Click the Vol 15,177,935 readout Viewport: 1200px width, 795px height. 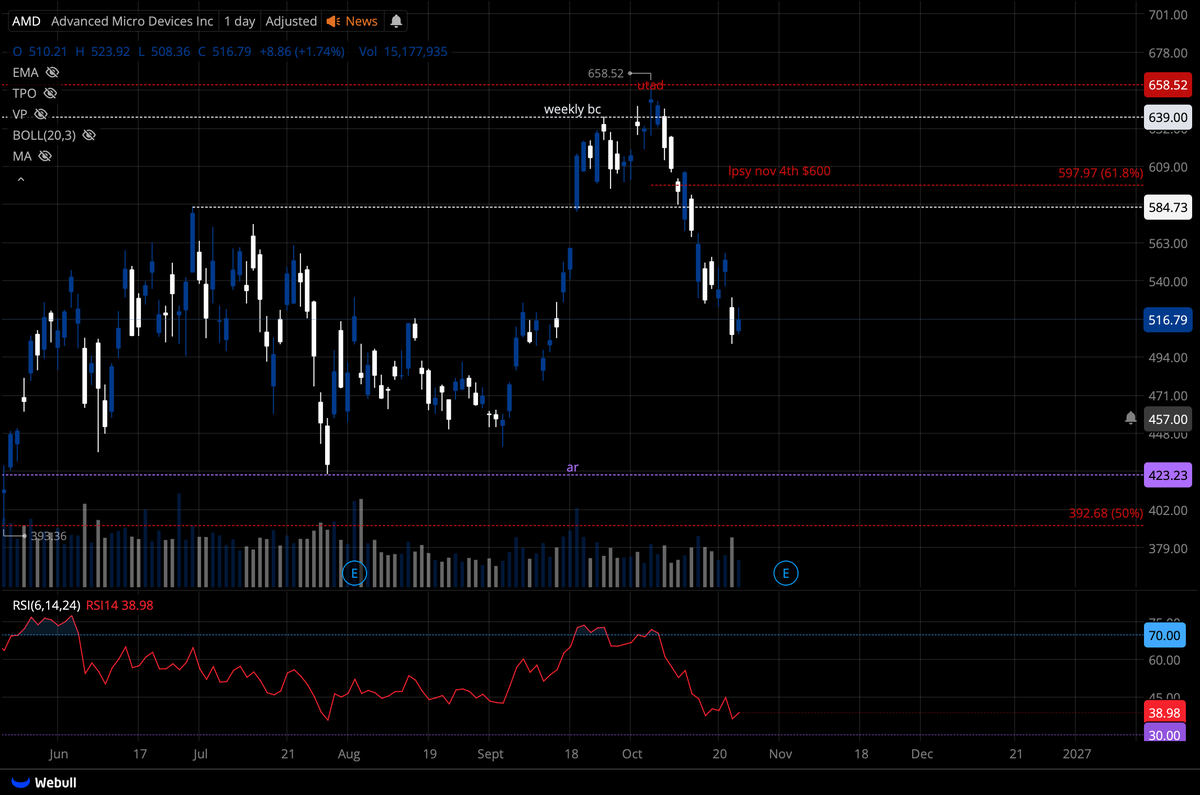(403, 51)
